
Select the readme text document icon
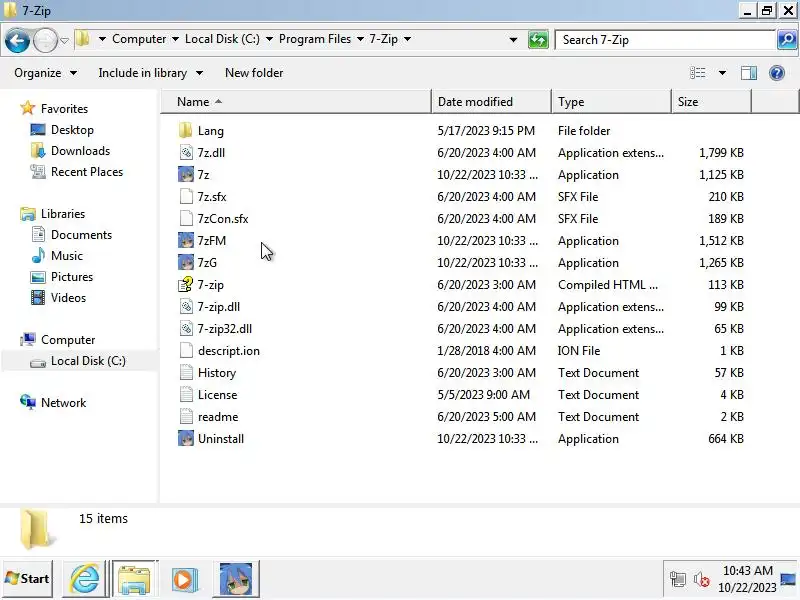[186, 416]
